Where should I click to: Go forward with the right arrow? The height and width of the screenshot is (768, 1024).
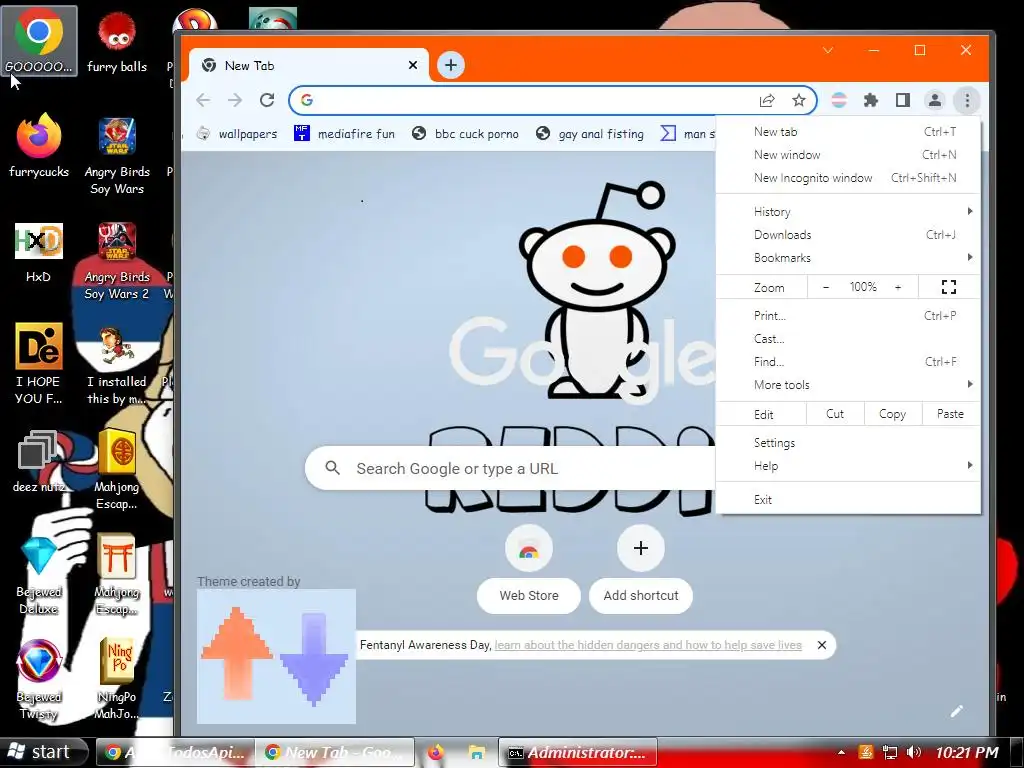coord(234,100)
